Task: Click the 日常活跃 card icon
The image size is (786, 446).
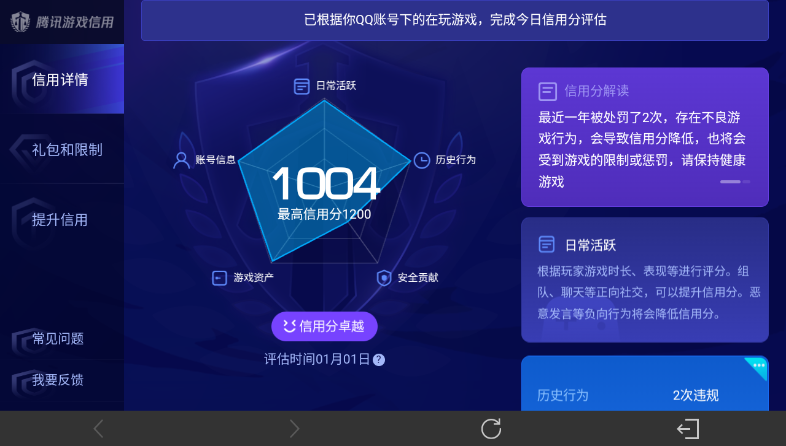Action: click(546, 245)
